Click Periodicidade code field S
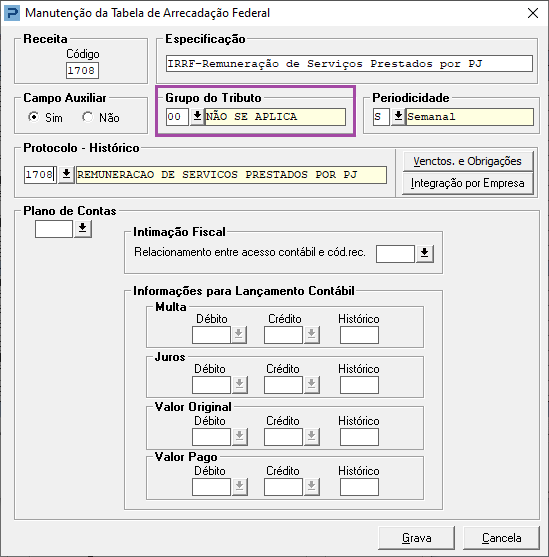Viewport: 549px width, 557px height. (x=381, y=117)
